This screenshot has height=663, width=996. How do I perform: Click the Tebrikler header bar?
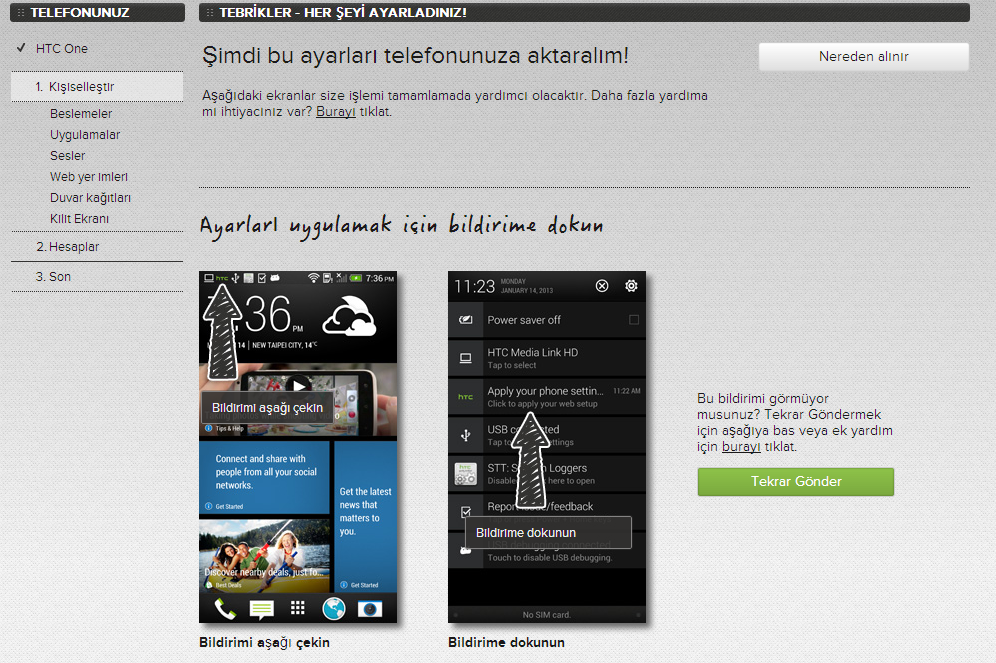(584, 13)
